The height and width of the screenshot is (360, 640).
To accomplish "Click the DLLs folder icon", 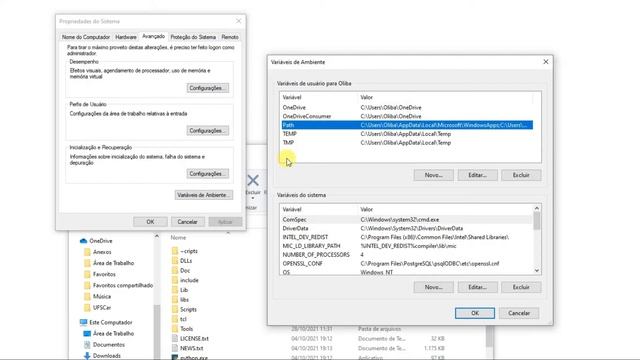I will point(175,261).
